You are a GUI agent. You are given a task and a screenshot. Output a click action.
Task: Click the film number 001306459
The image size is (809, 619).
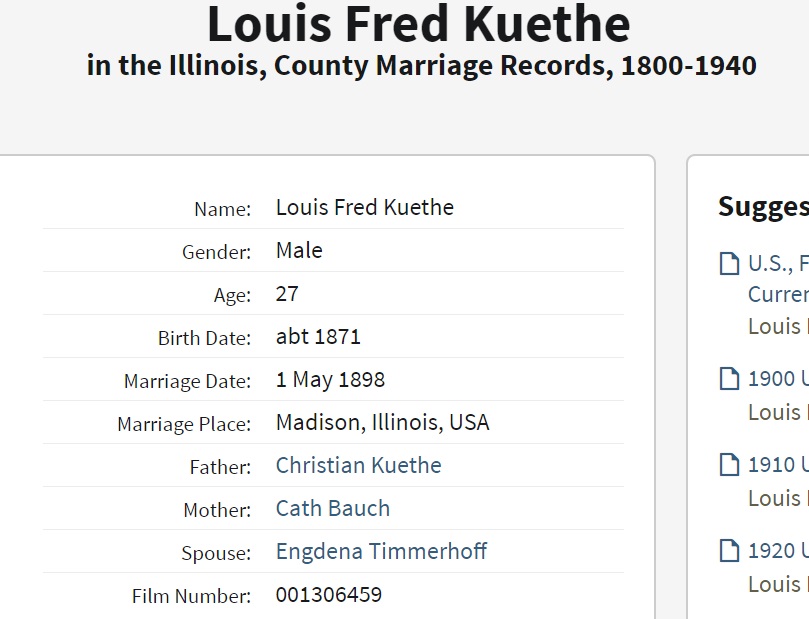(328, 595)
